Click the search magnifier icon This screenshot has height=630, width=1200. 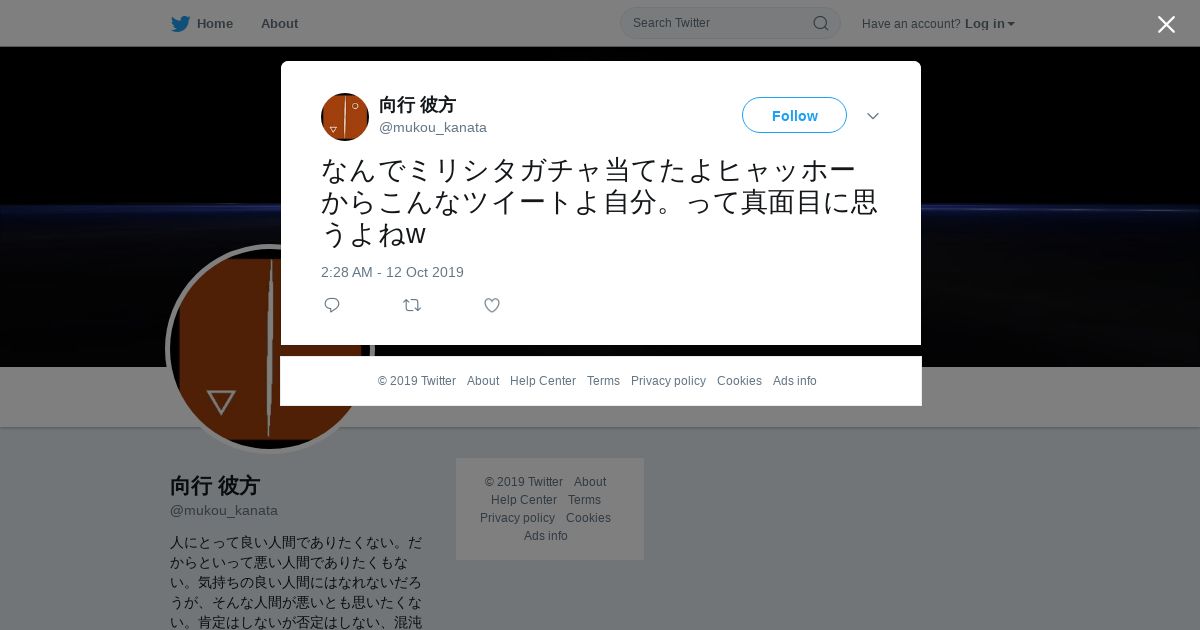click(x=820, y=23)
